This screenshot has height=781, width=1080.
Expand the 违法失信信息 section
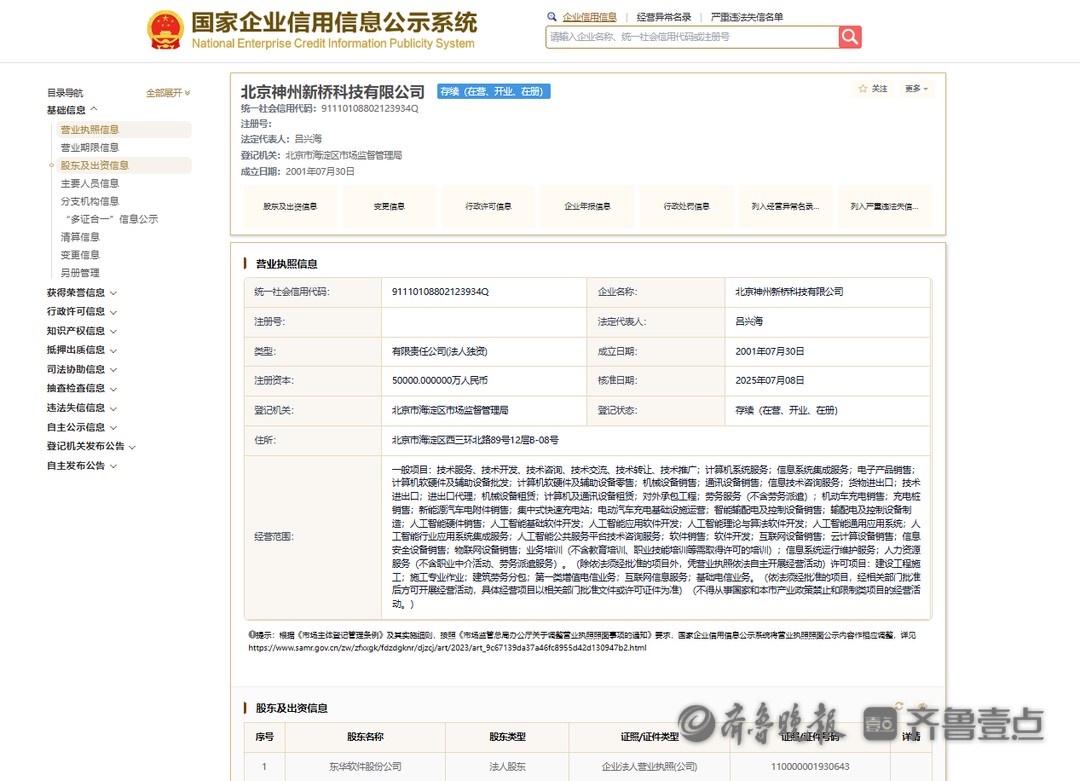(82, 408)
